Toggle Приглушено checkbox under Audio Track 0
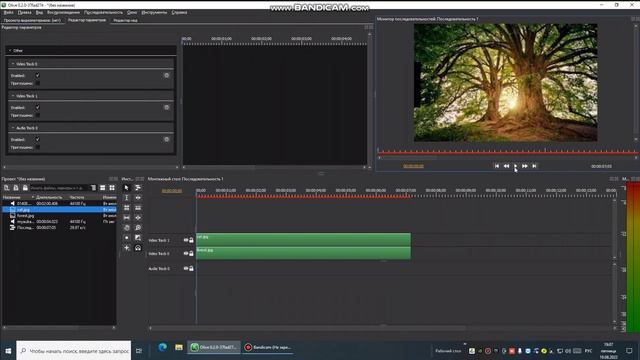Image resolution: width=640 pixels, height=360 pixels. click(x=38, y=147)
